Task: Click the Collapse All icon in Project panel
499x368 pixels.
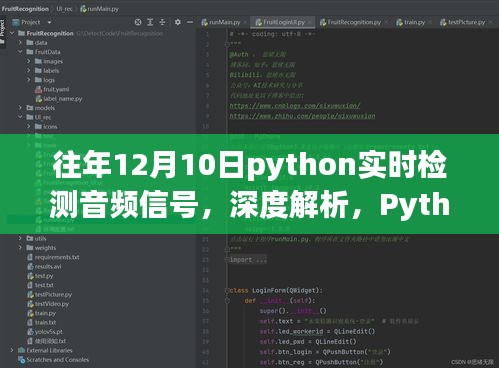Action: [x=162, y=22]
